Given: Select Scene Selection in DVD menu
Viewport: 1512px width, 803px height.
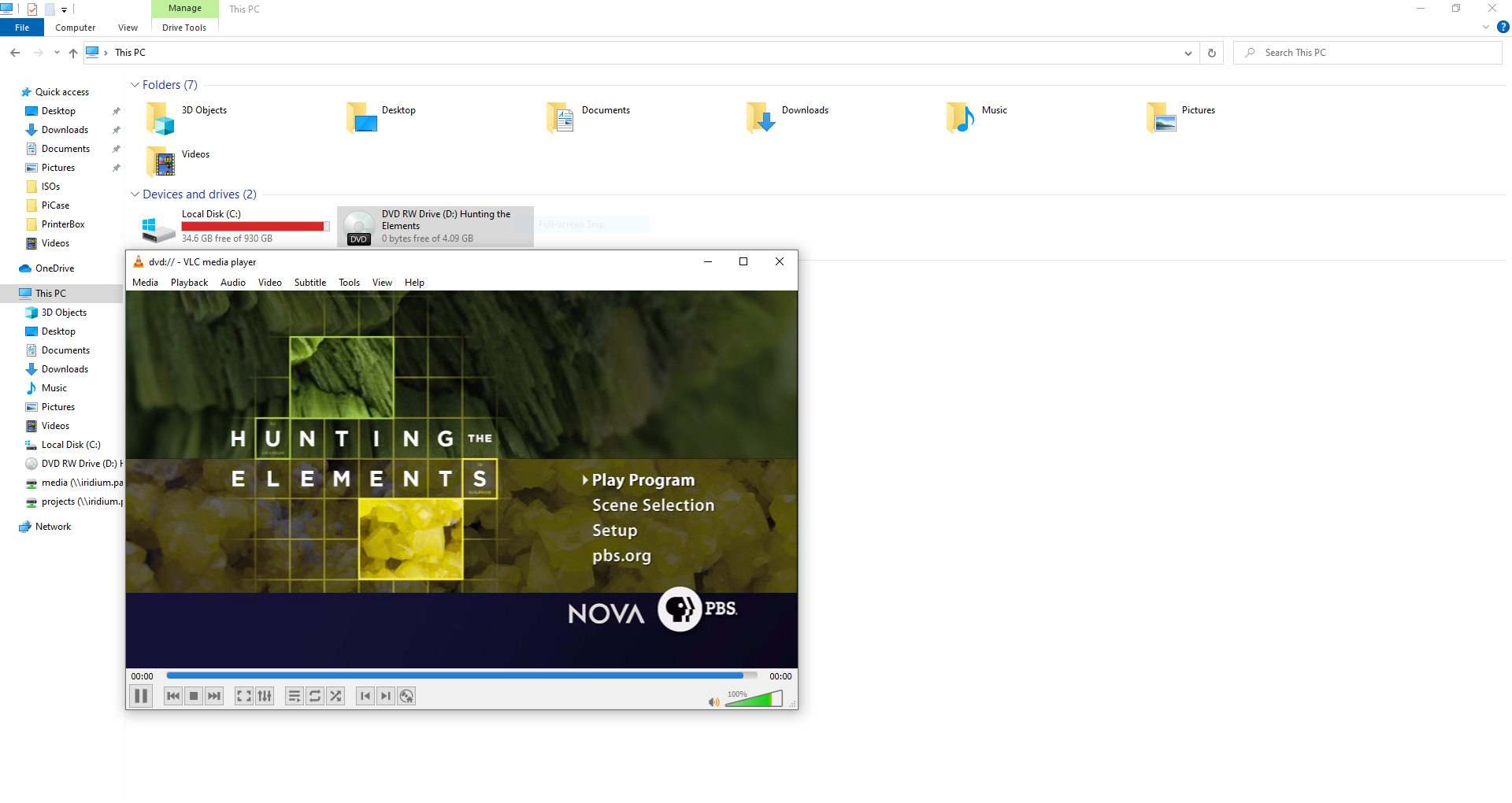Looking at the screenshot, I should coord(653,505).
